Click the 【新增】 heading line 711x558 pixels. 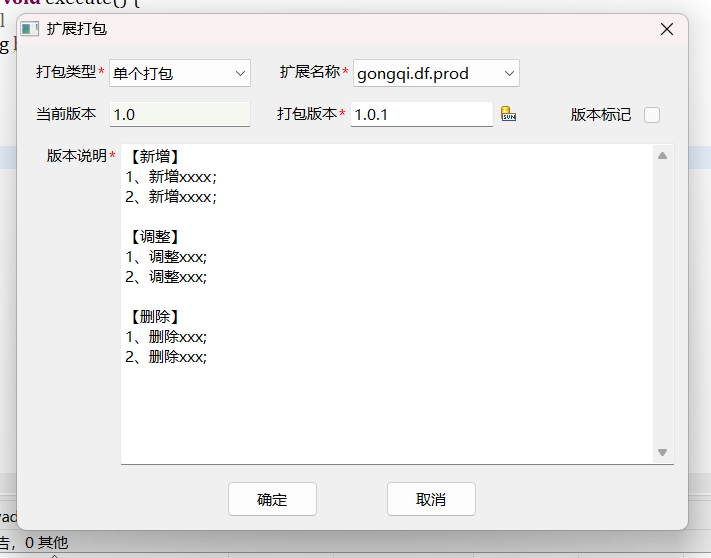155,156
